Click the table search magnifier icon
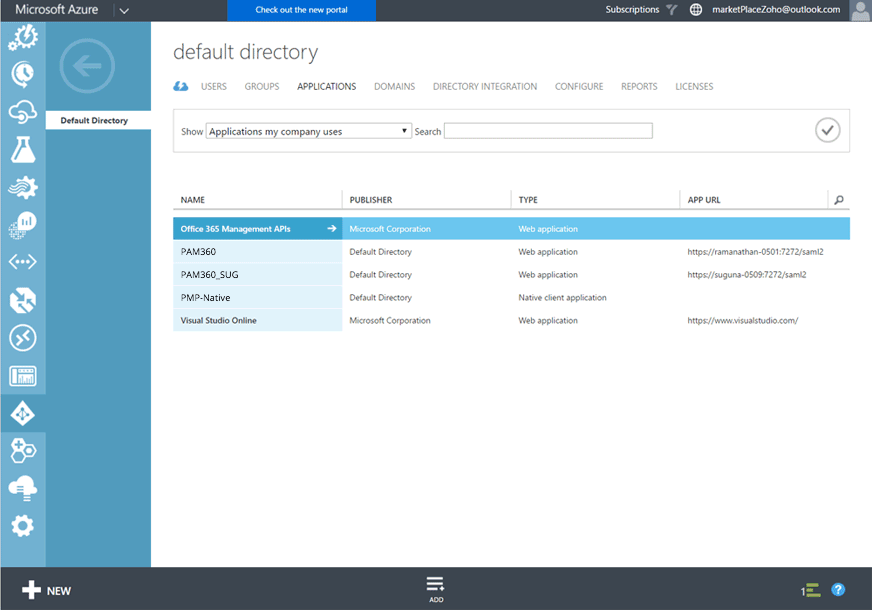Image resolution: width=873 pixels, height=610 pixels. 839,200
